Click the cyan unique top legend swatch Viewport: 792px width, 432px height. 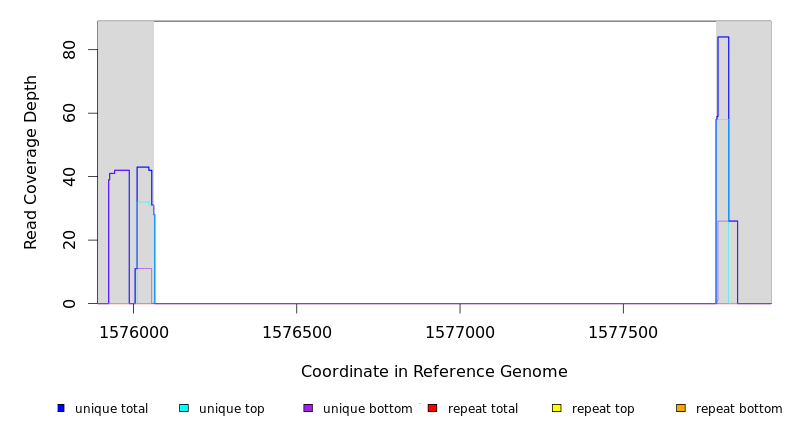coord(184,408)
